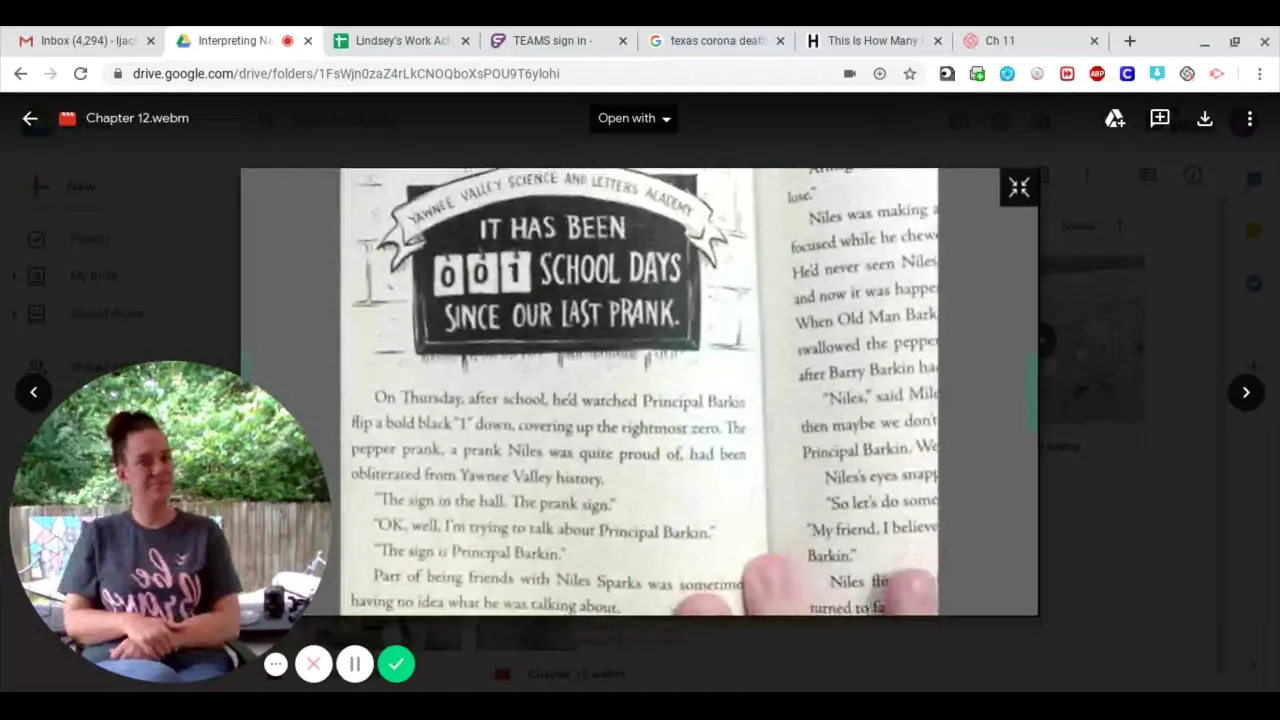View site information via the lock icon
Screen dimensions: 1280x720
(x=118, y=73)
